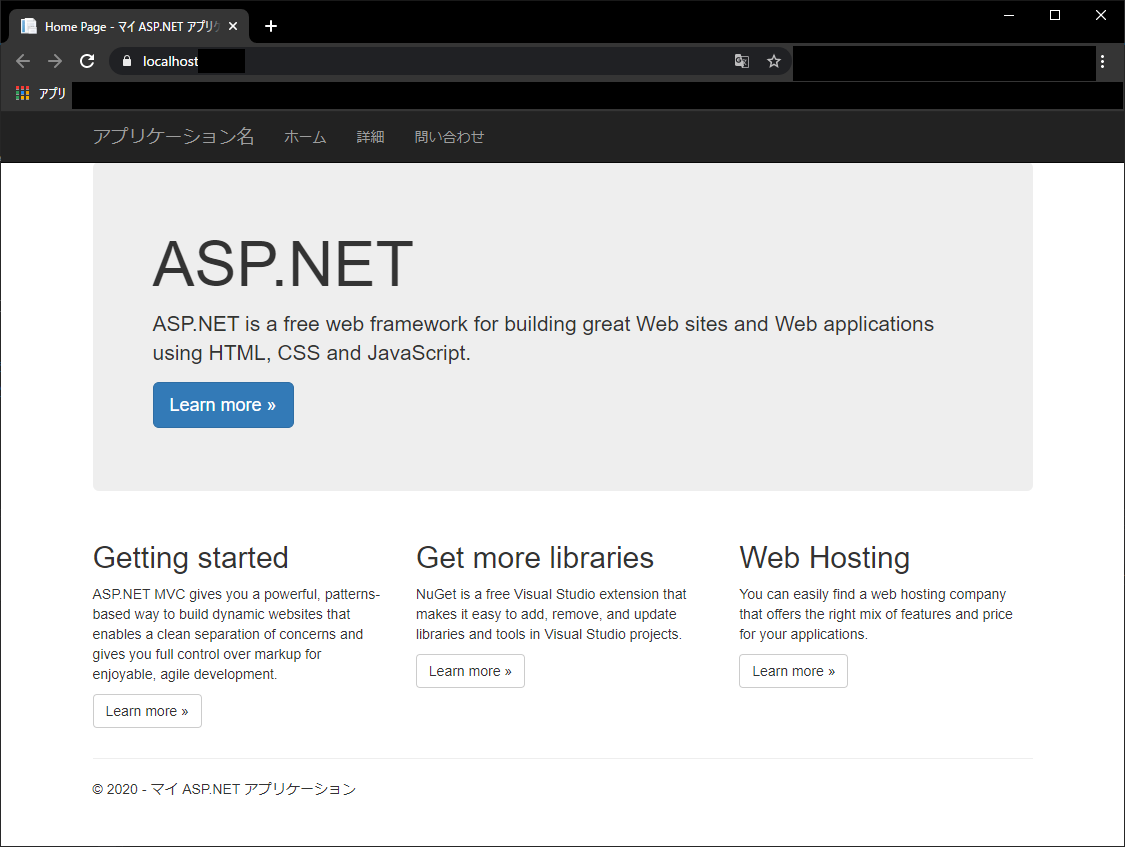The width and height of the screenshot is (1125, 847).
Task: Open the Google Translate icon in address bar
Action: (x=742, y=61)
